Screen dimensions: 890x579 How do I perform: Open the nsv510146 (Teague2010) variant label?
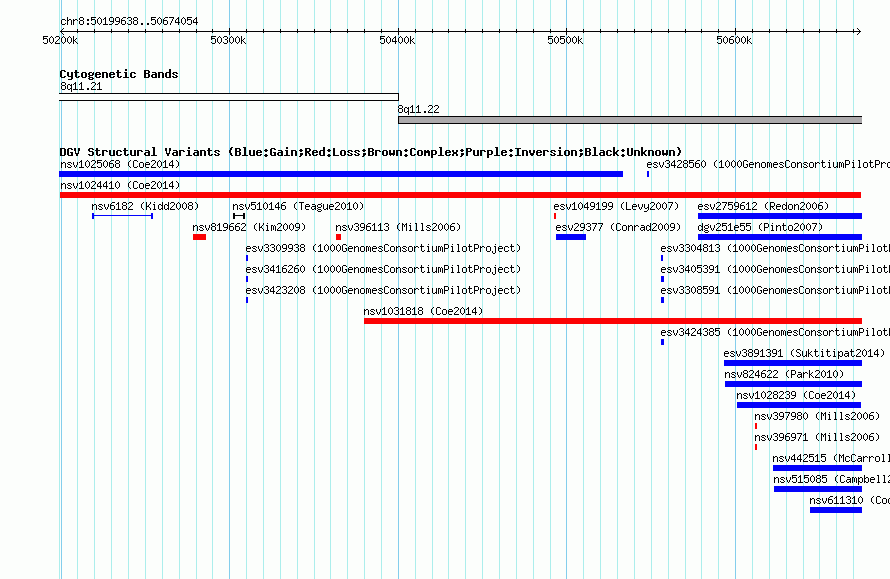(298, 206)
